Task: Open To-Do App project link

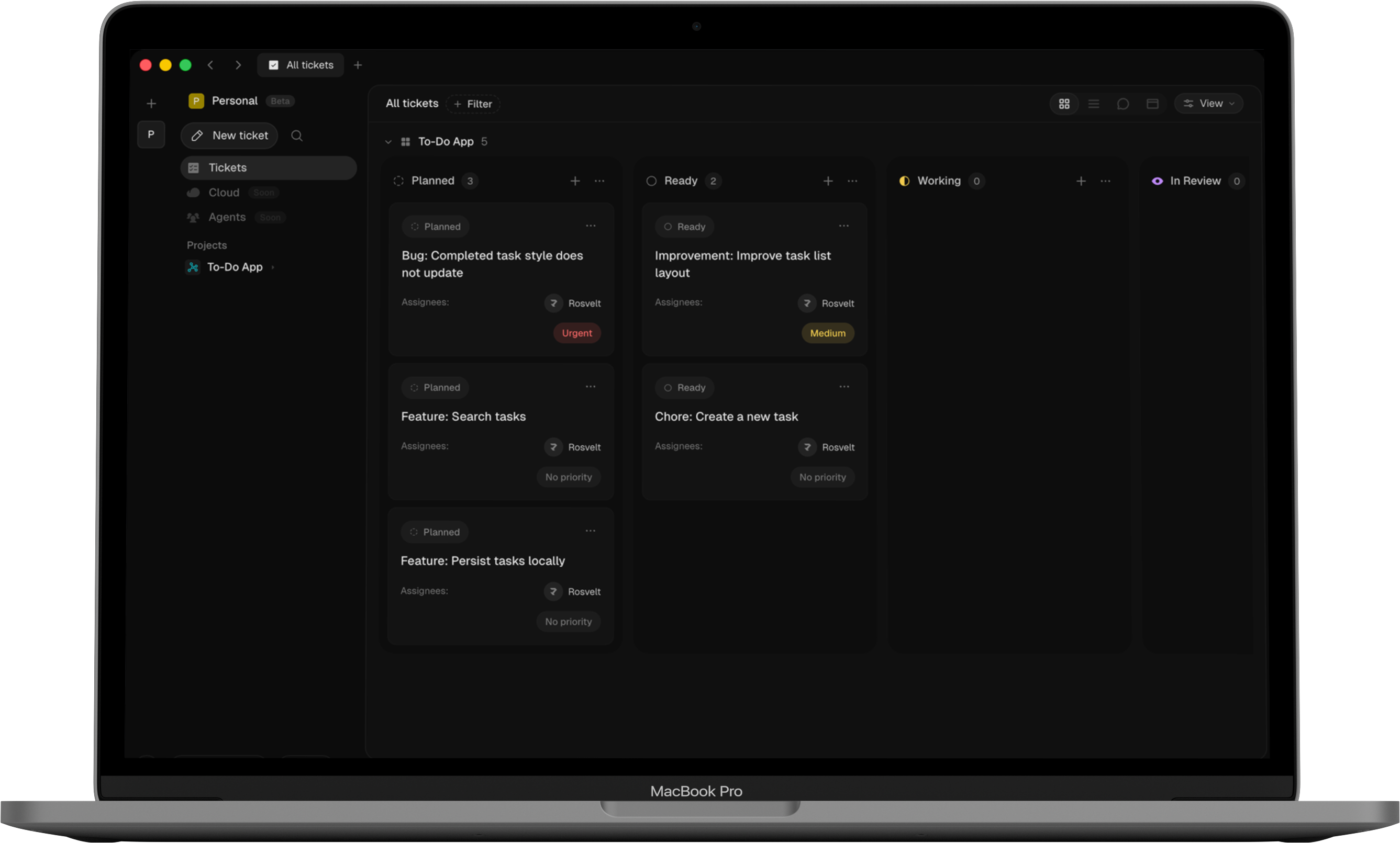Action: tap(235, 267)
